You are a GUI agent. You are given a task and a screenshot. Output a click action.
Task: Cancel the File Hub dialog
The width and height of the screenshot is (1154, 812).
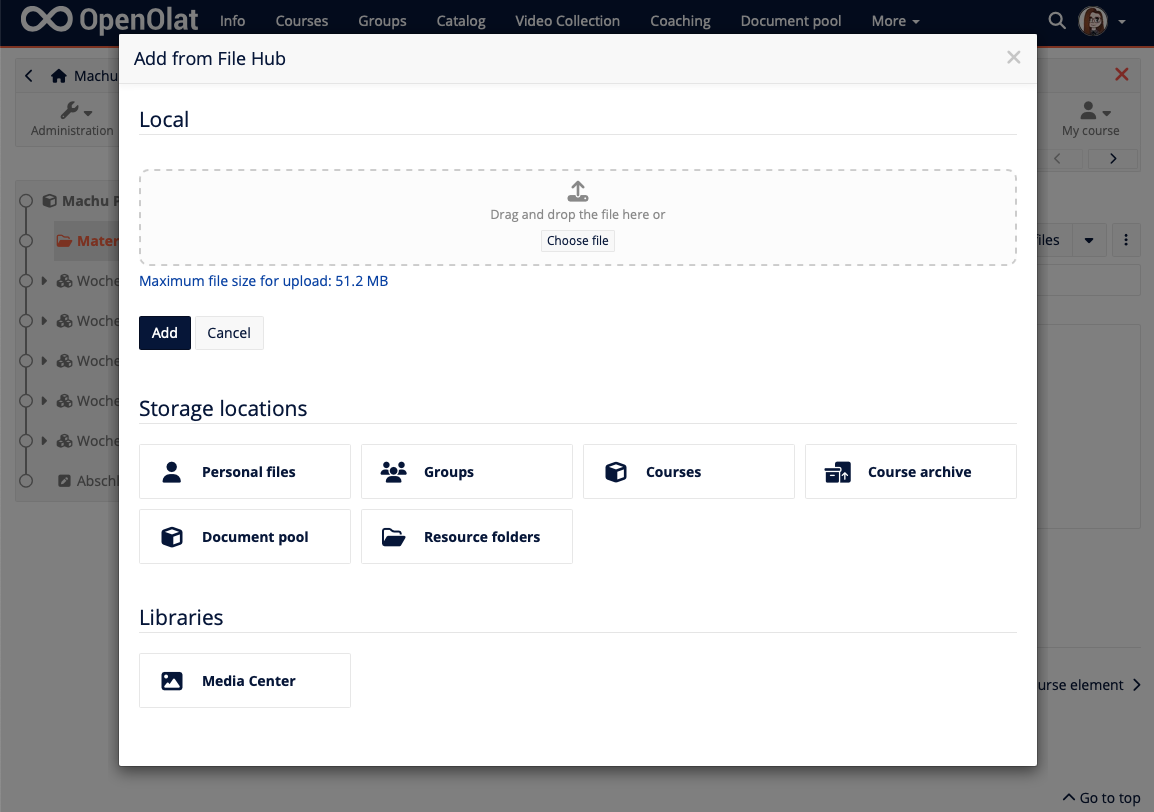click(x=229, y=332)
